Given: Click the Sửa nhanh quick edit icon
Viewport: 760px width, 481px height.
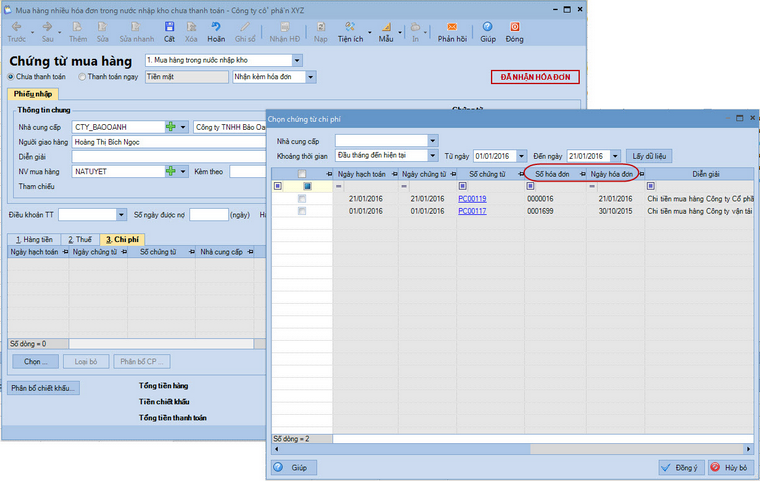Looking at the screenshot, I should coord(136,27).
